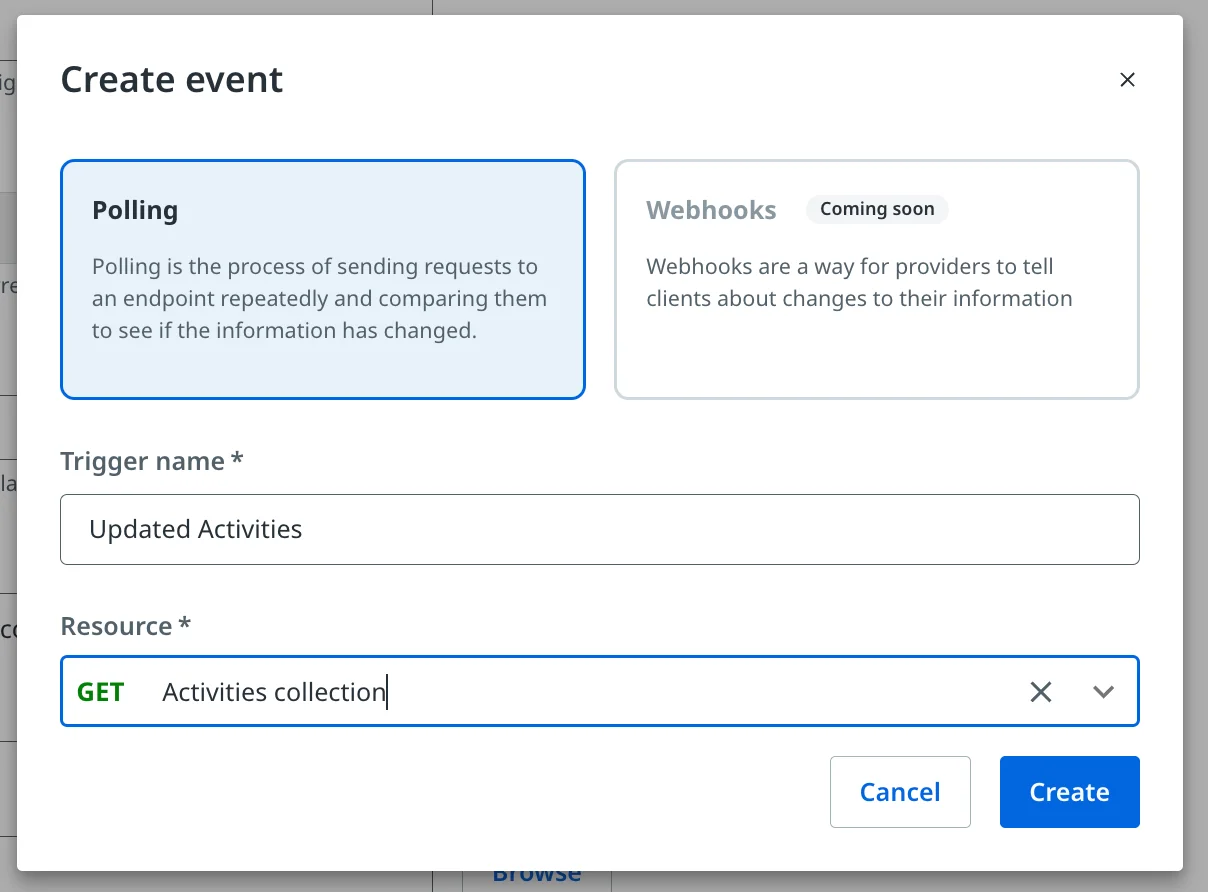
Task: Focus the Trigger name input field
Action: coord(599,529)
